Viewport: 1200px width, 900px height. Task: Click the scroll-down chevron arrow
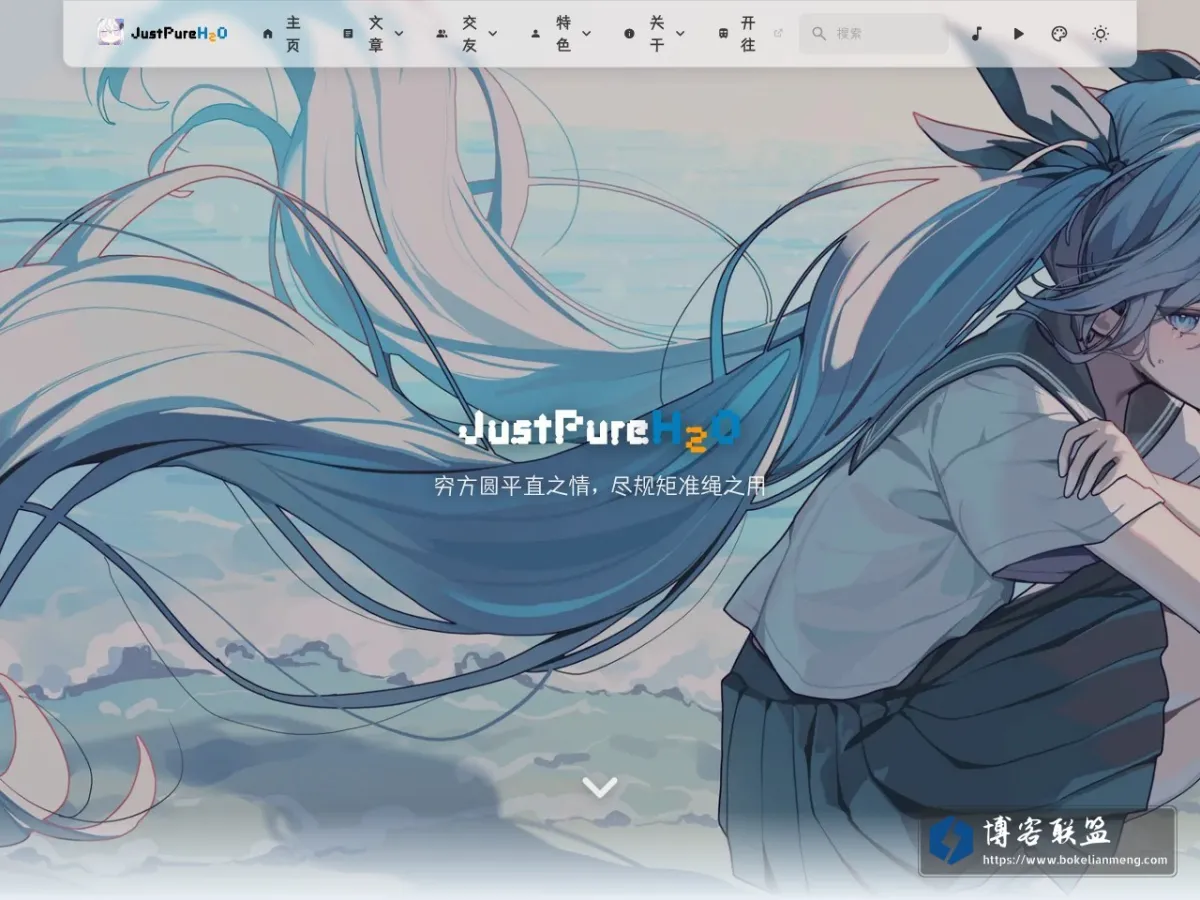tap(600, 787)
